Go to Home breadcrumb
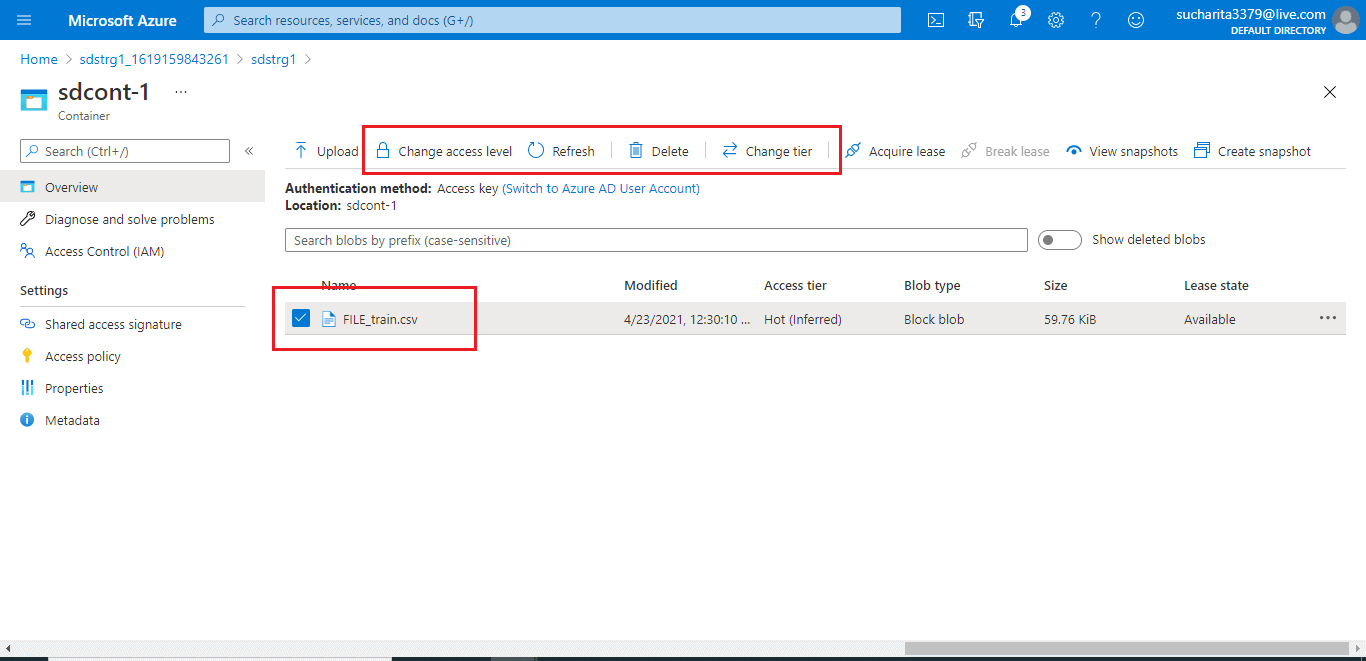1366x661 pixels. click(x=39, y=59)
